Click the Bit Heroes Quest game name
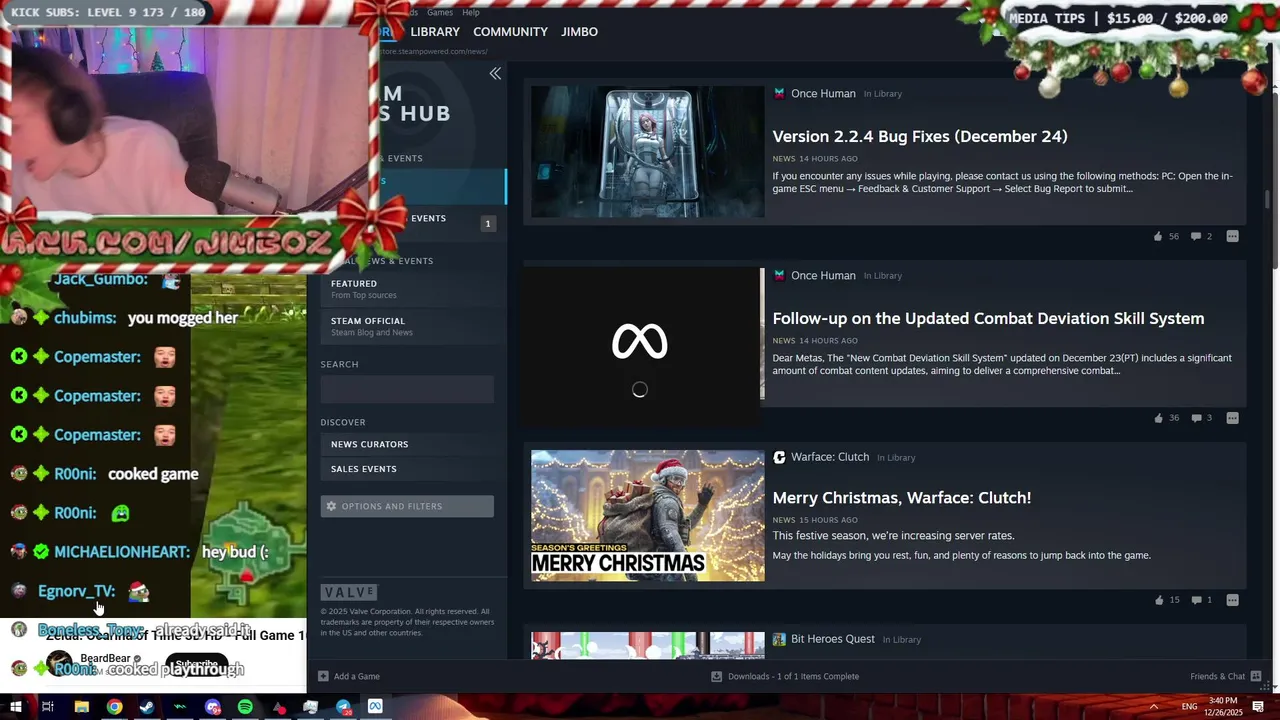 [x=832, y=639]
